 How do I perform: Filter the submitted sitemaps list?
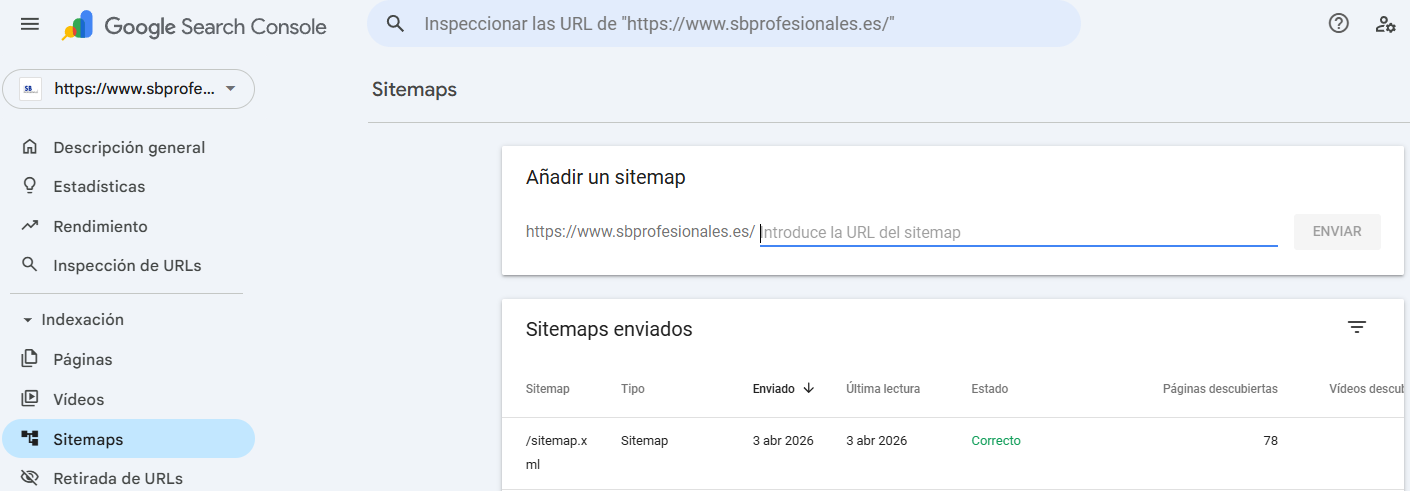click(1356, 327)
